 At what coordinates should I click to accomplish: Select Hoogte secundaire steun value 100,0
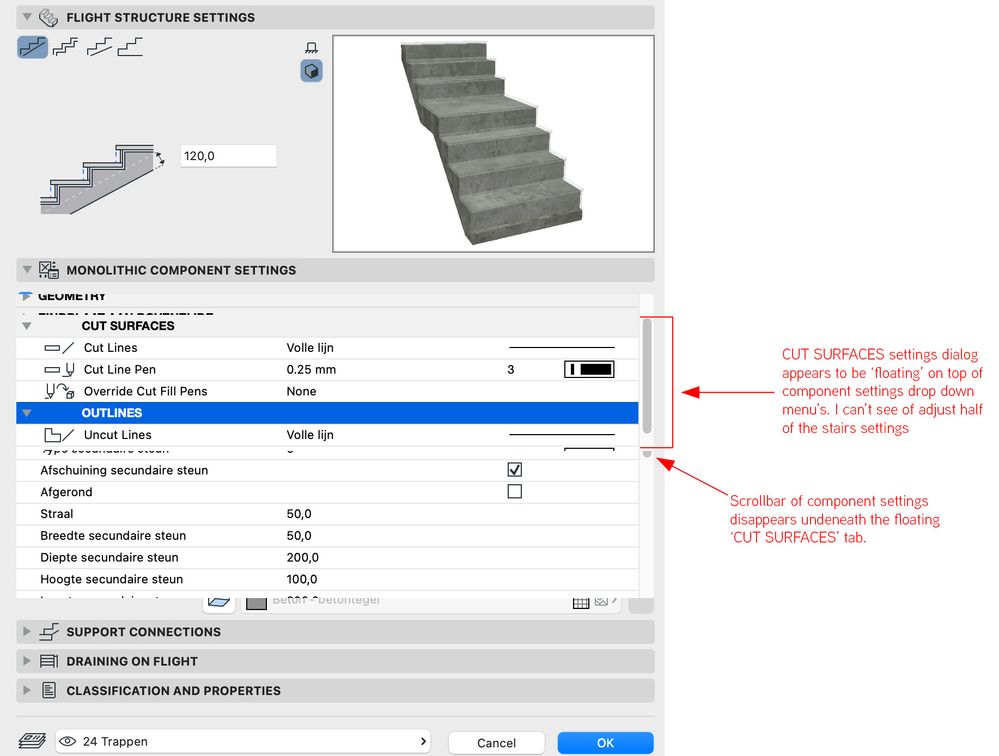[302, 579]
